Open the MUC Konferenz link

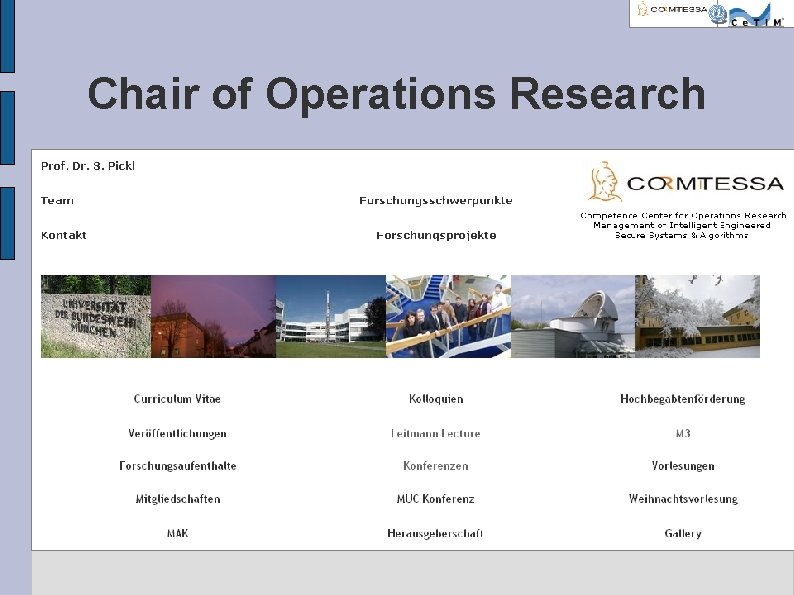[435, 499]
